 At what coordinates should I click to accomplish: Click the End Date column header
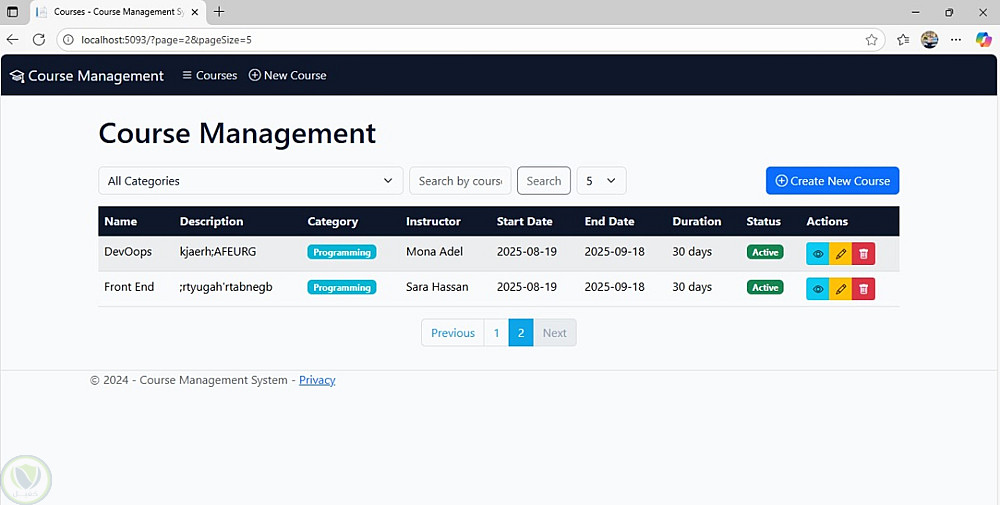[x=609, y=221]
